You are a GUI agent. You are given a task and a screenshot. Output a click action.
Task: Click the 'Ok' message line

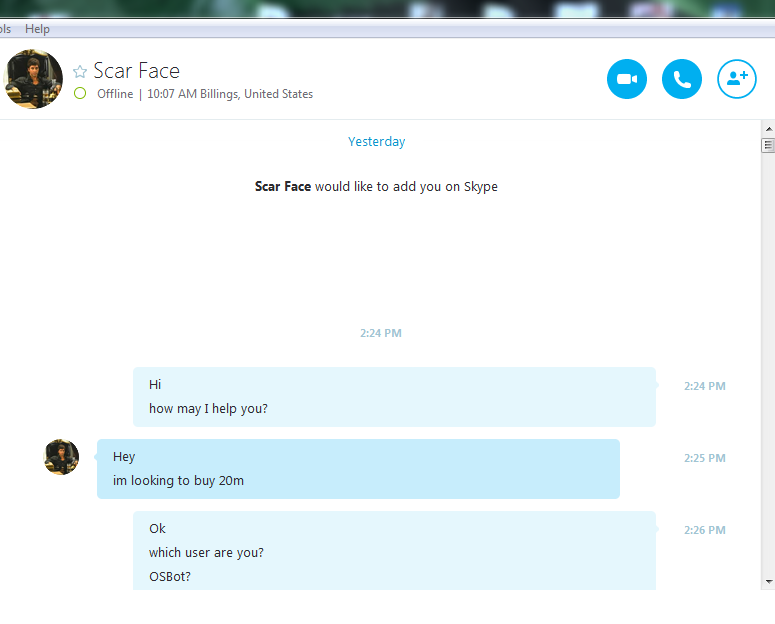coord(157,529)
